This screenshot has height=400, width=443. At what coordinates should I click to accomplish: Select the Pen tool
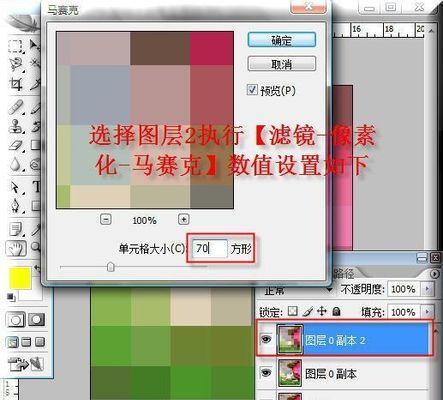click(x=16, y=206)
